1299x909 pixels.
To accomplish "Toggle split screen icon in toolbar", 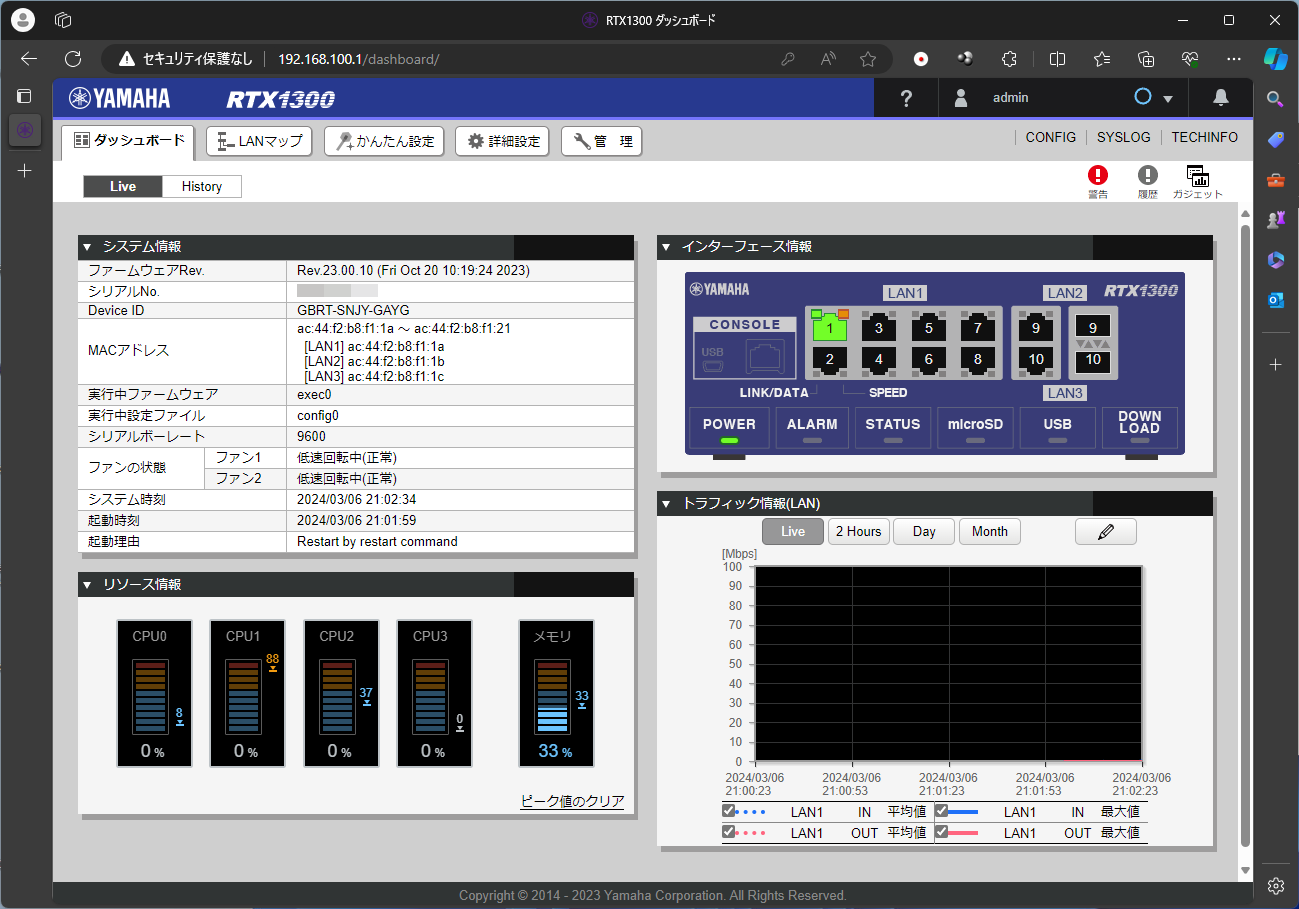I will tap(1057, 59).
